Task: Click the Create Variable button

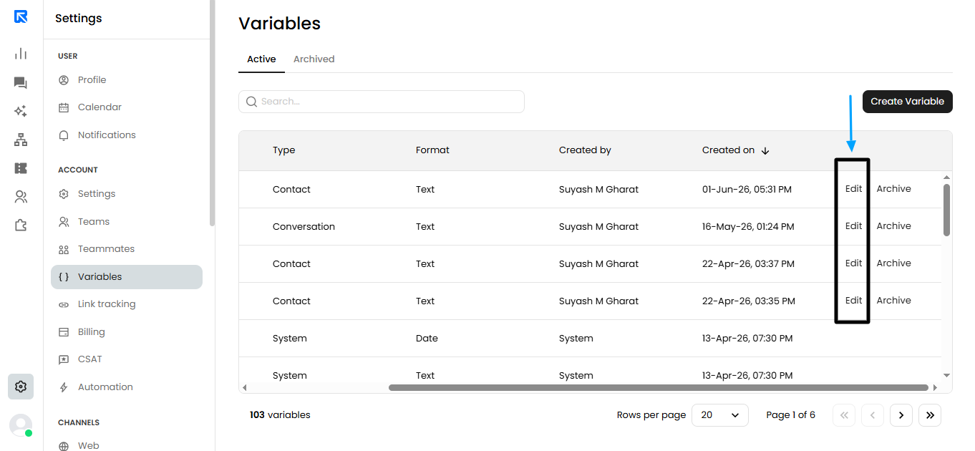Action: 907,101
